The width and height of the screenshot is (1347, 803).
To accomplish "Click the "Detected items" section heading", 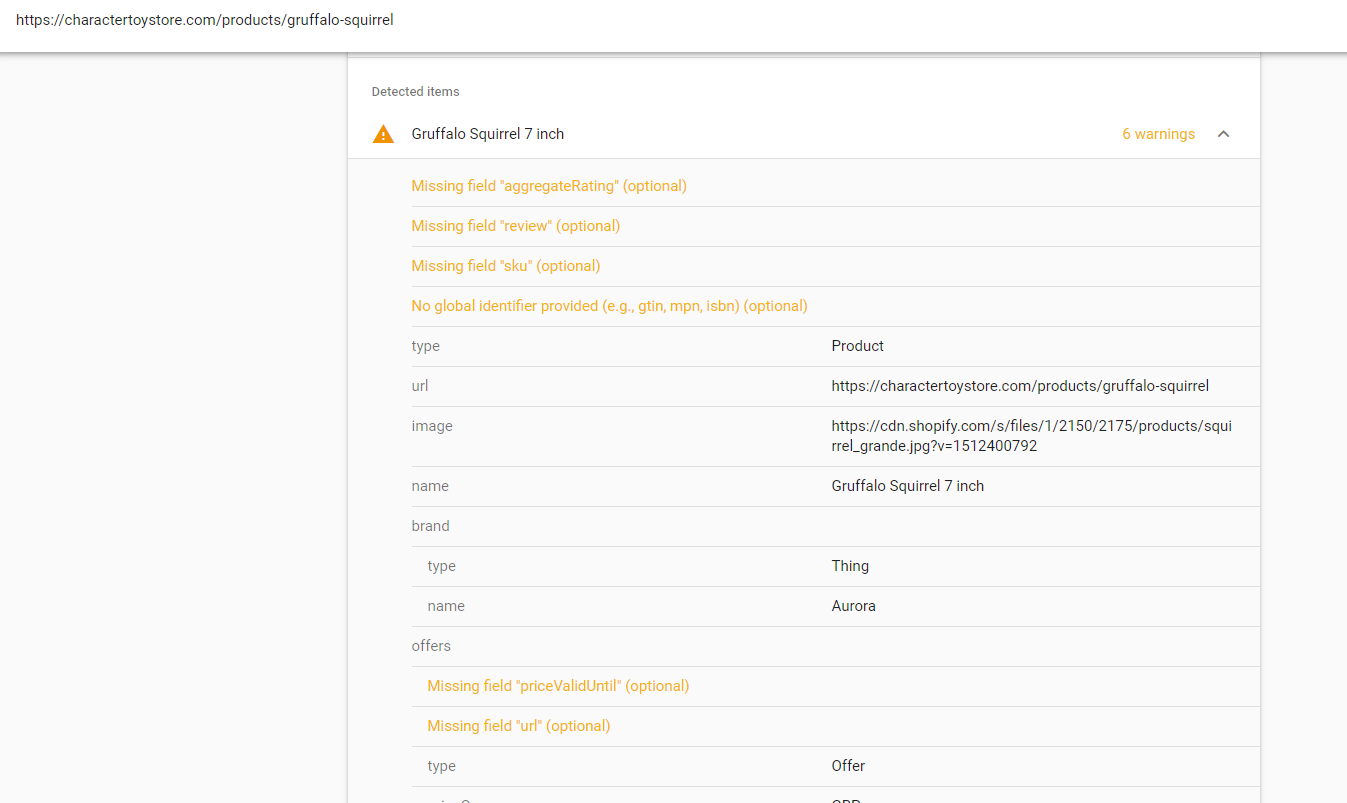I will (415, 92).
